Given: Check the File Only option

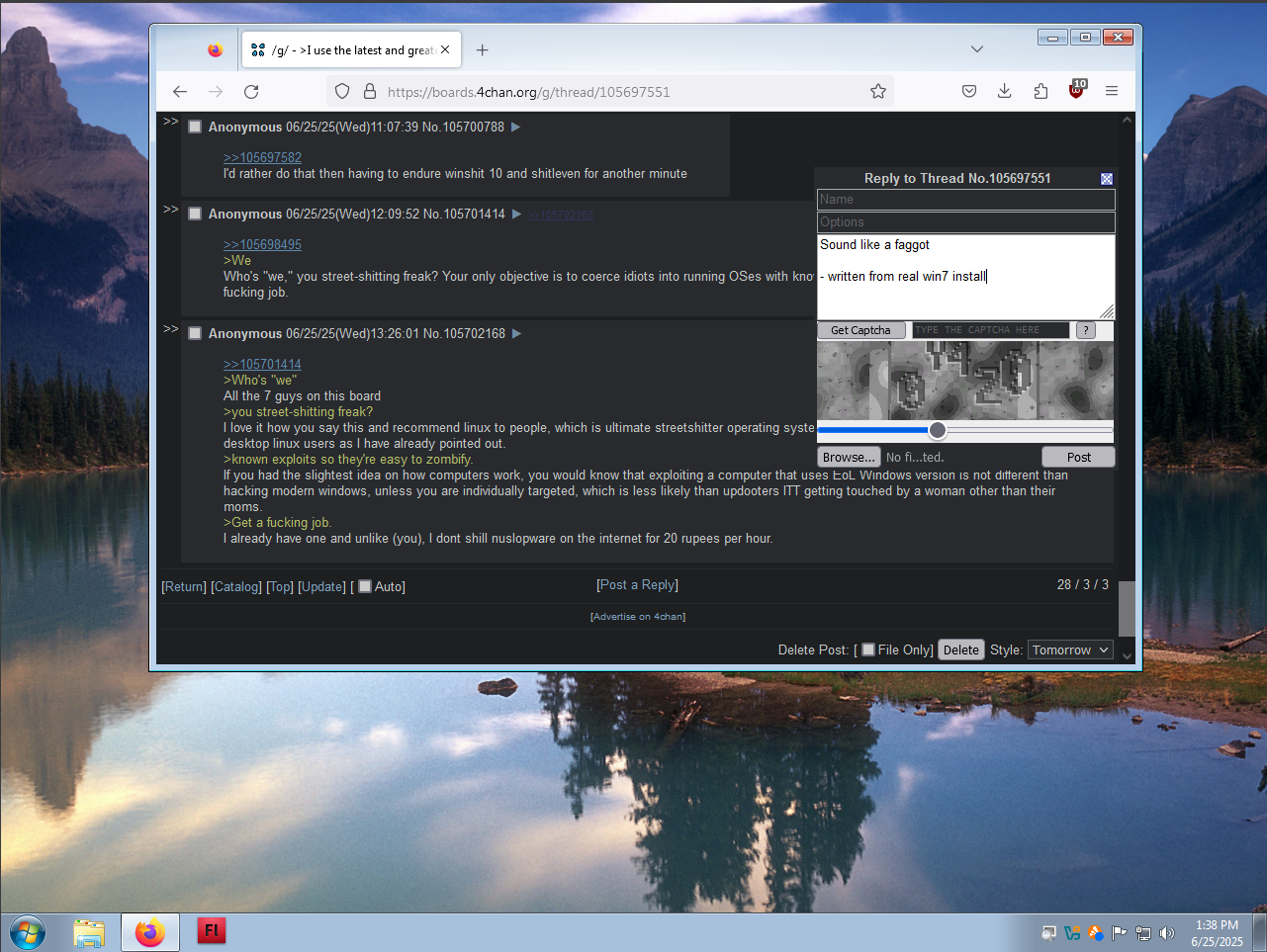Looking at the screenshot, I should (x=868, y=649).
